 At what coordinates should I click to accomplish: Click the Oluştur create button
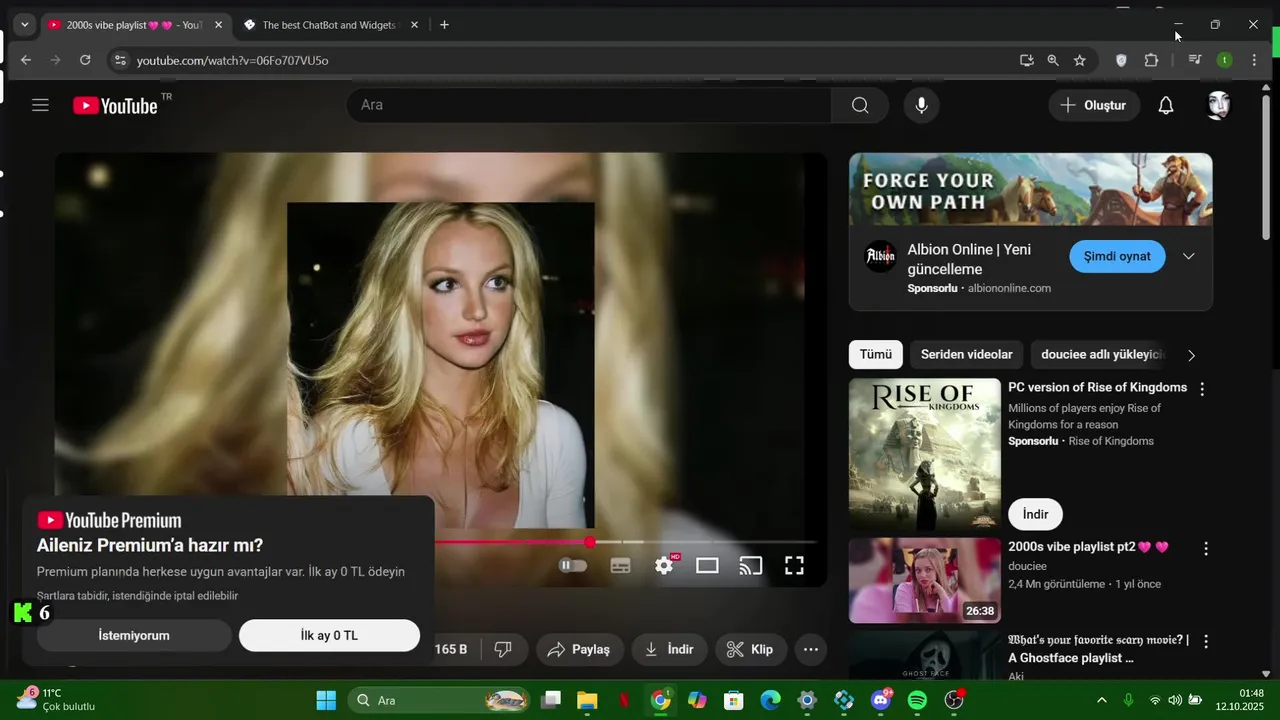pos(1094,105)
